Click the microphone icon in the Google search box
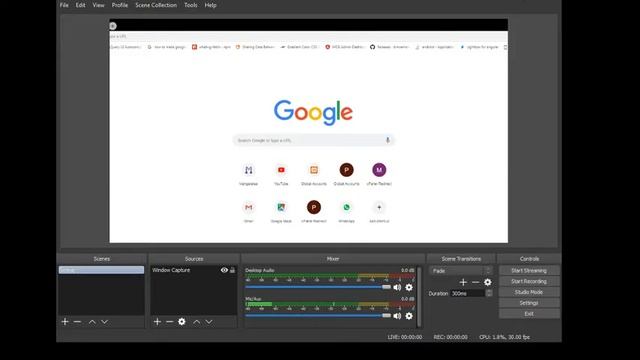Screen dimensions: 640x360 pyautogui.click(x=387, y=140)
